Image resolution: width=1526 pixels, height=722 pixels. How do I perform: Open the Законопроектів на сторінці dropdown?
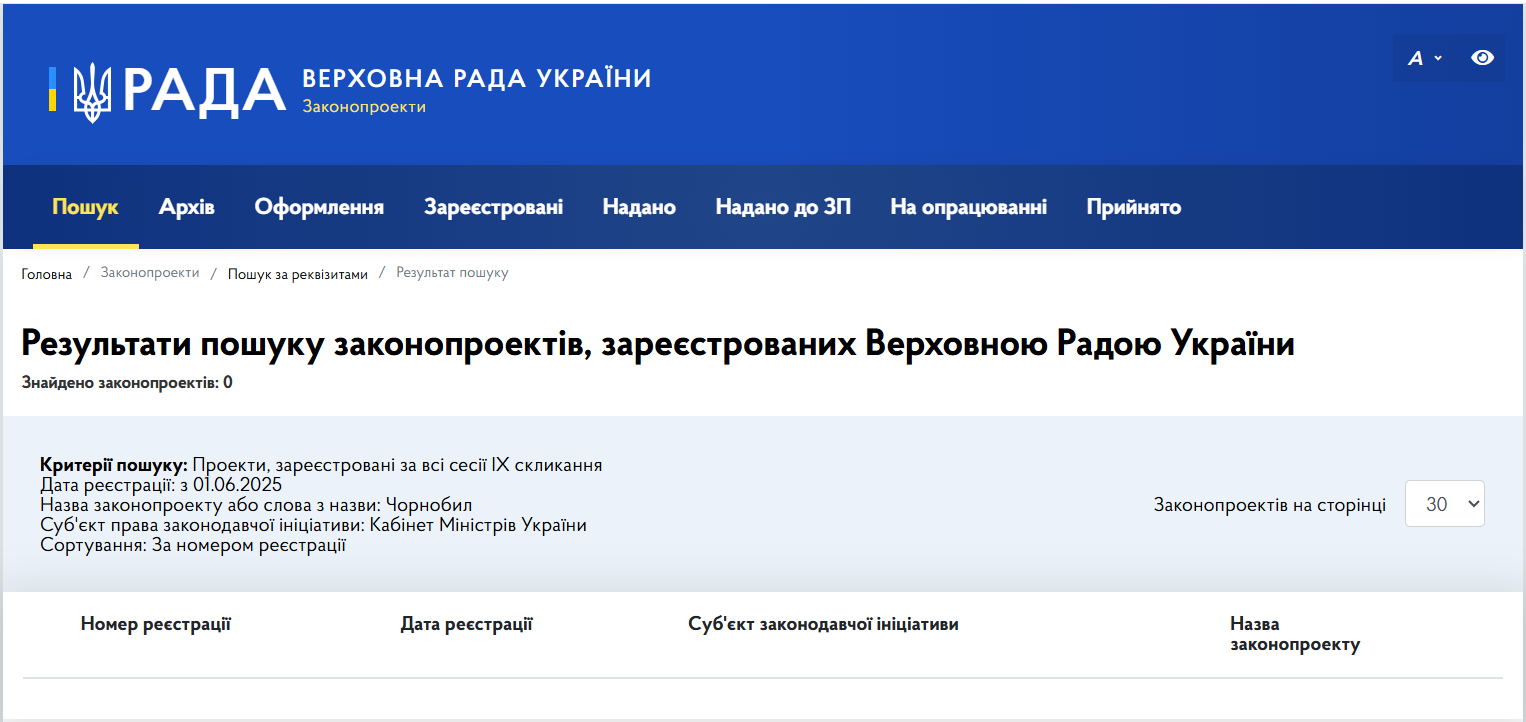(x=1444, y=503)
